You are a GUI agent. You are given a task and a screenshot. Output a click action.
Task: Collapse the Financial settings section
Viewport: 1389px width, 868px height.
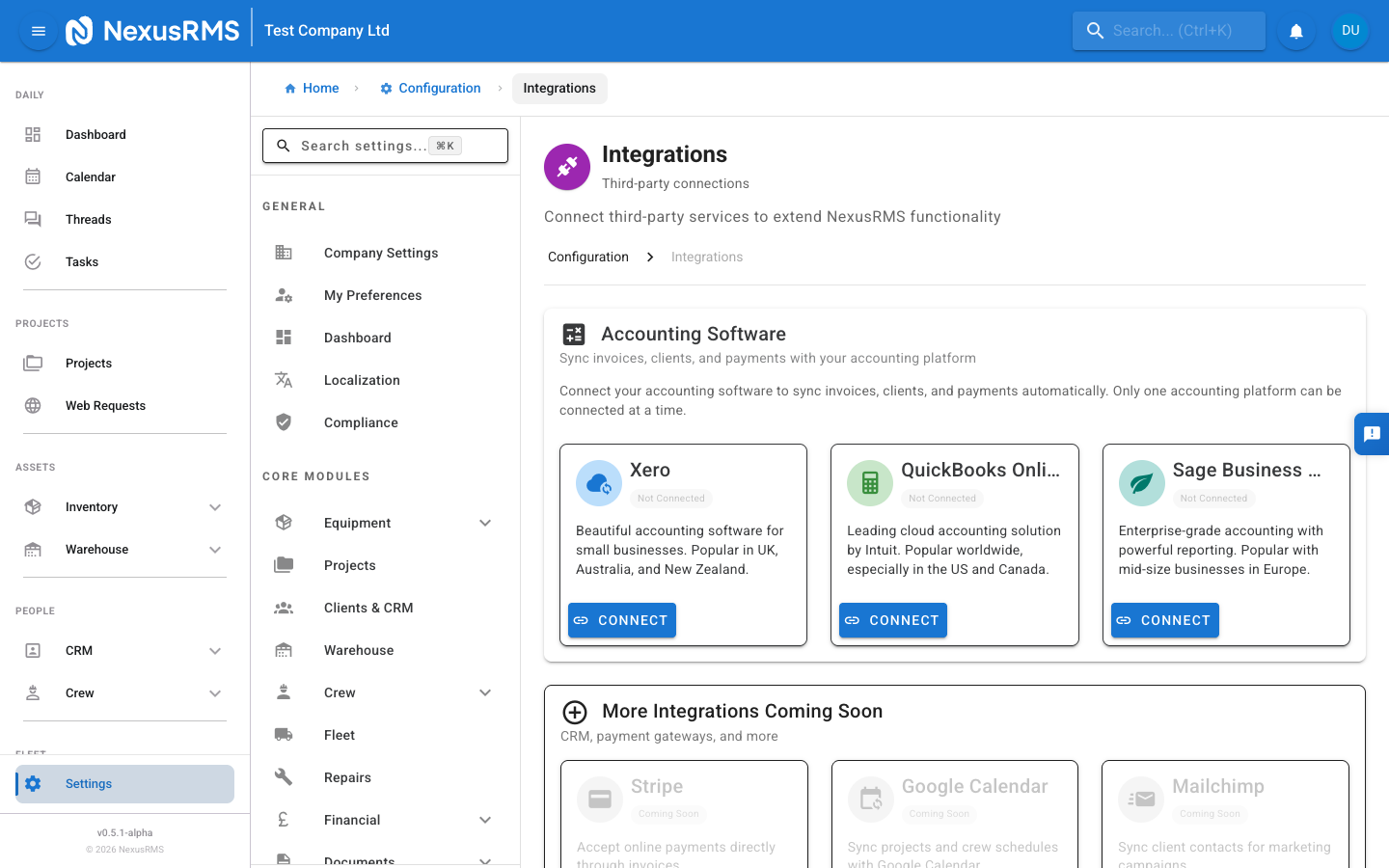[x=485, y=819]
